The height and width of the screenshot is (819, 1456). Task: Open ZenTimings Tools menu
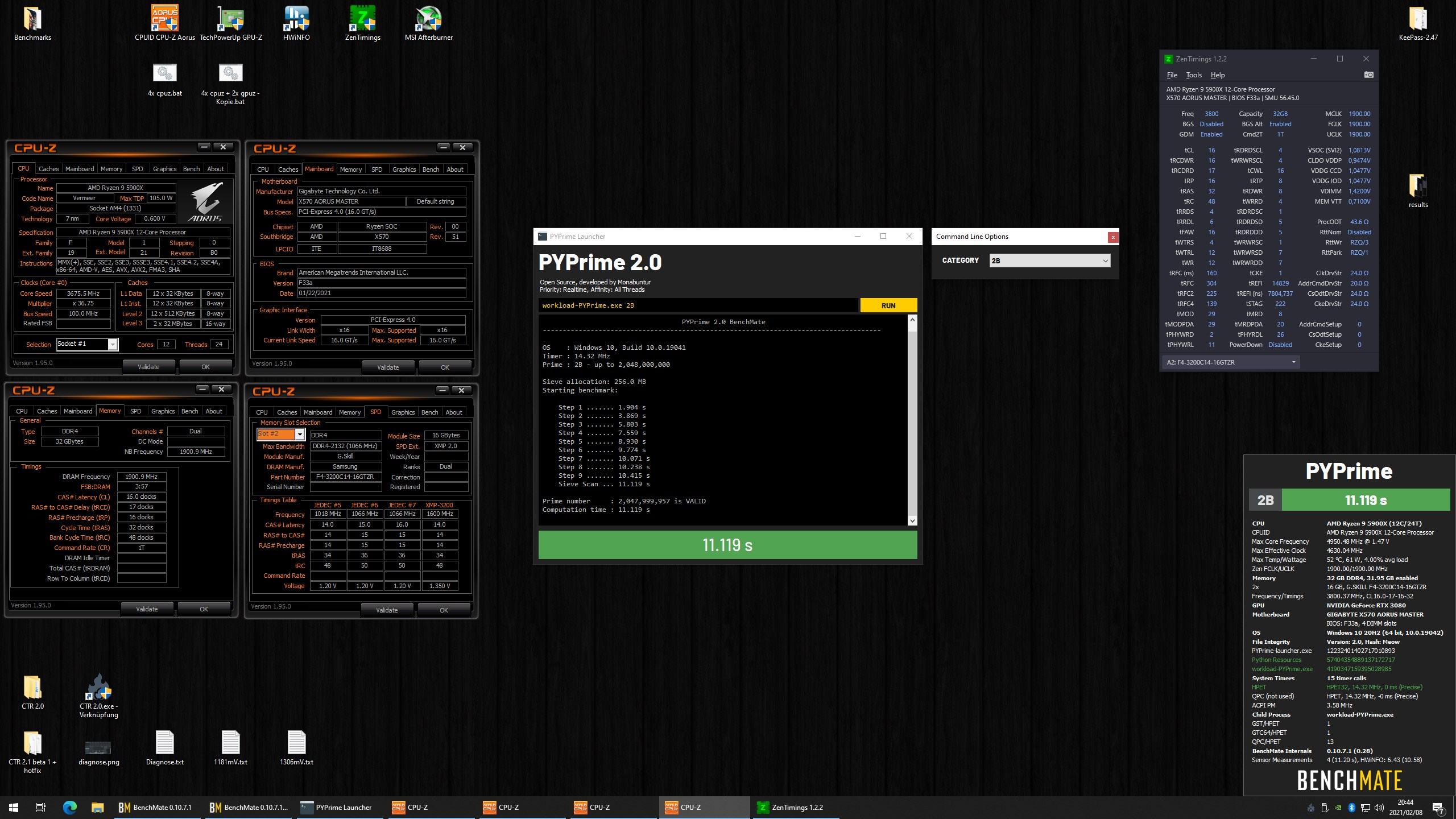tap(1194, 75)
